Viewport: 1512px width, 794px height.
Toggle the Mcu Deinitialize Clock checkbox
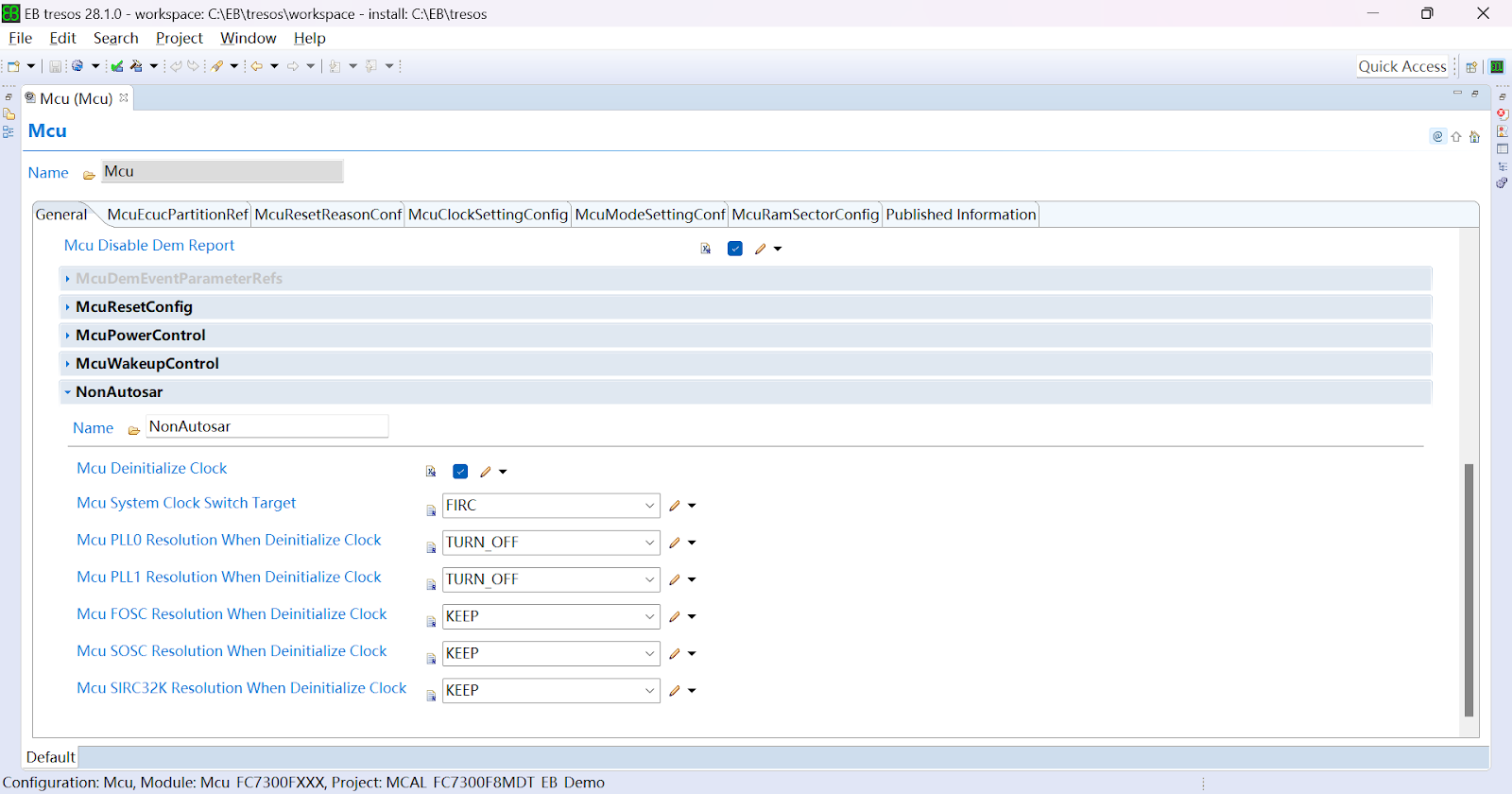tap(460, 472)
